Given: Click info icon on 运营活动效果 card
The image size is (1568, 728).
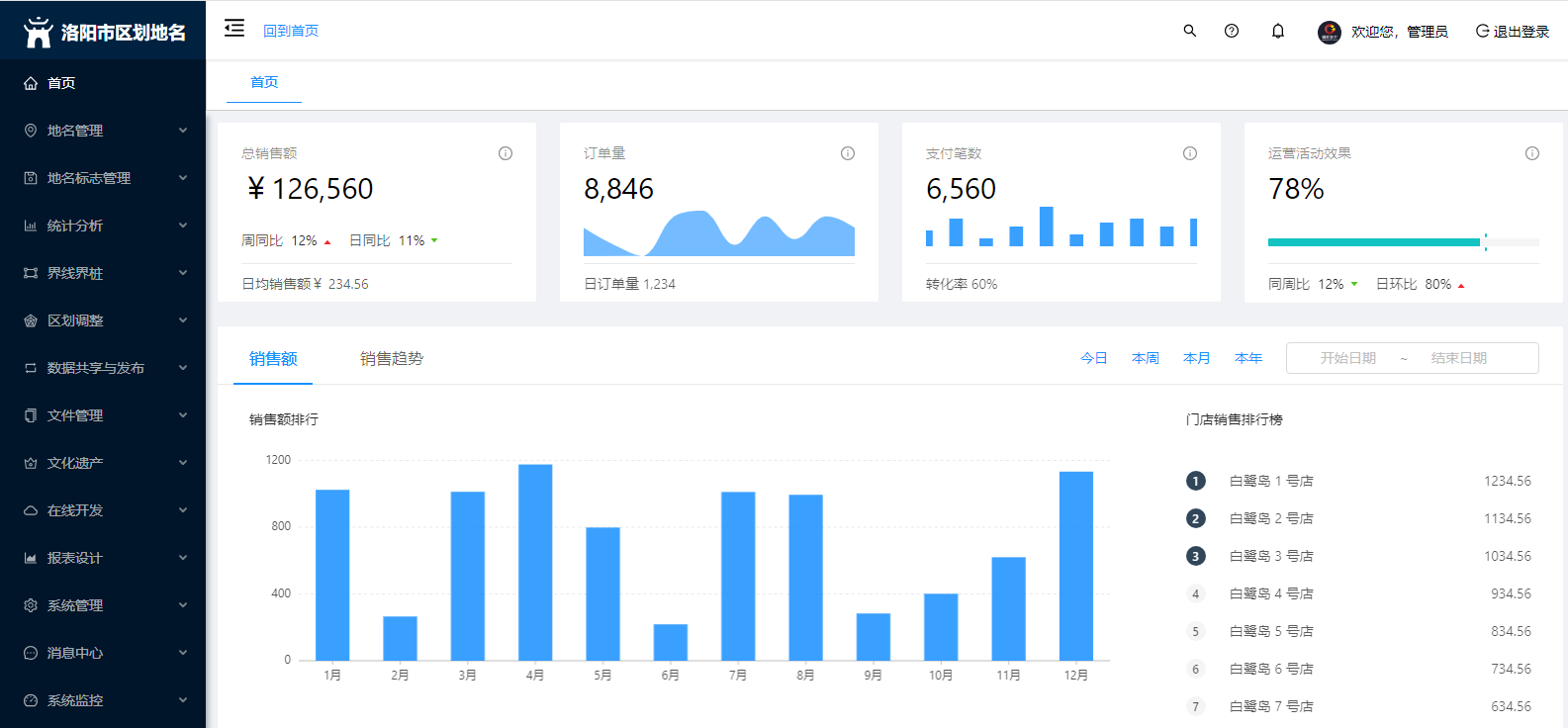Looking at the screenshot, I should point(1532,153).
